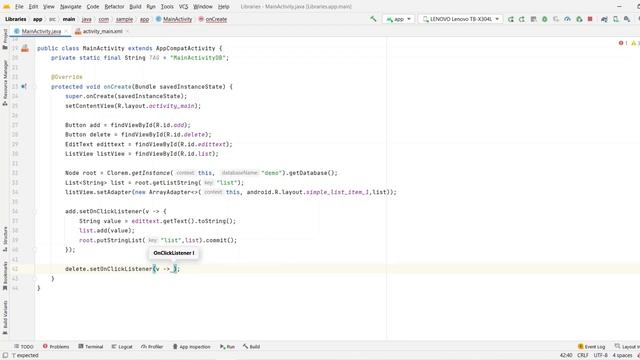Toggle tool window bars icon in status bar corner

click(5, 356)
